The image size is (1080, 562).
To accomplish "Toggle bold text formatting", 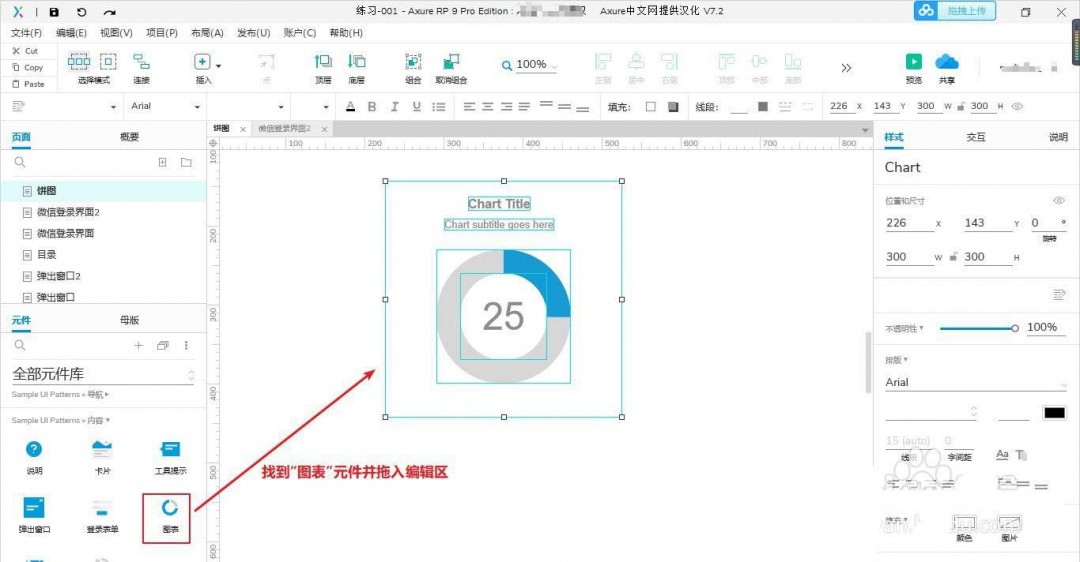I will [372, 107].
